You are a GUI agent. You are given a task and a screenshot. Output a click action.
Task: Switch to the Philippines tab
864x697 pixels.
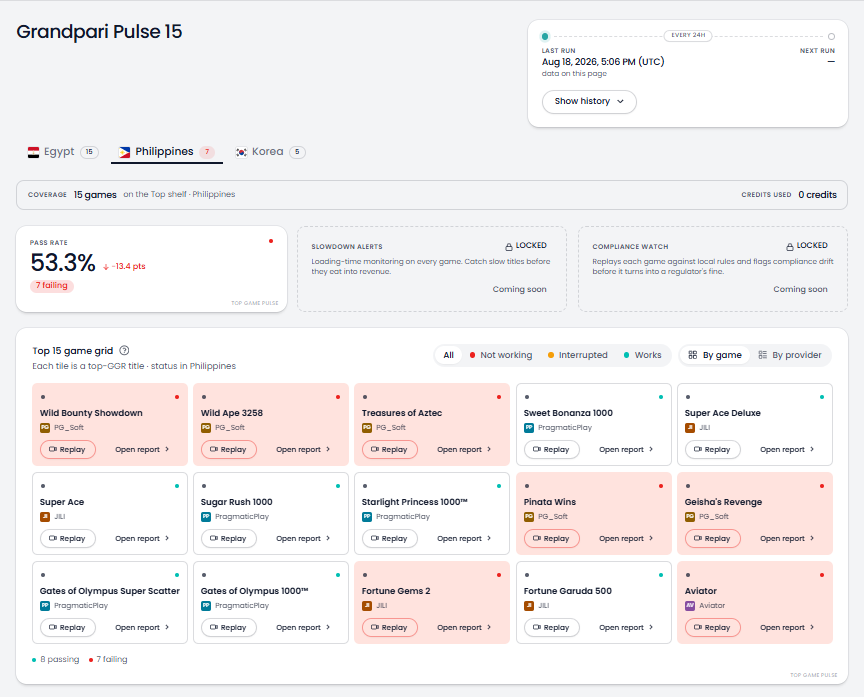click(x=166, y=152)
